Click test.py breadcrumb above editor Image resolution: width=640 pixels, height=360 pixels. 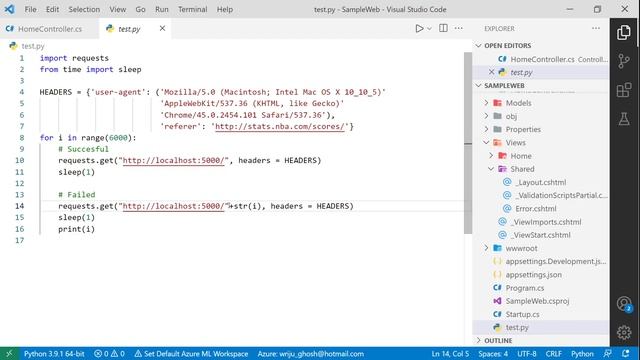point(33,46)
